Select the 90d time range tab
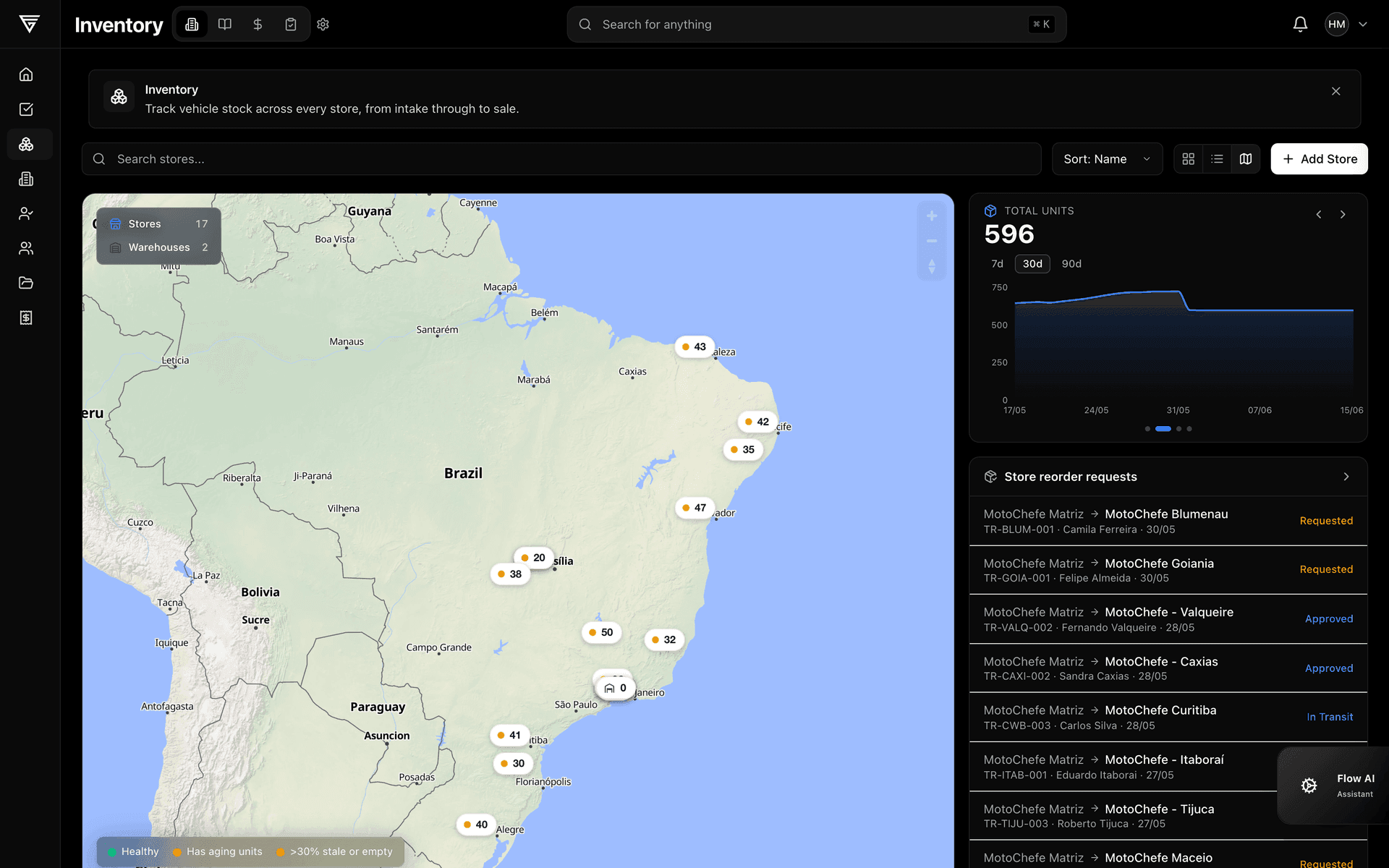 pos(1071,264)
